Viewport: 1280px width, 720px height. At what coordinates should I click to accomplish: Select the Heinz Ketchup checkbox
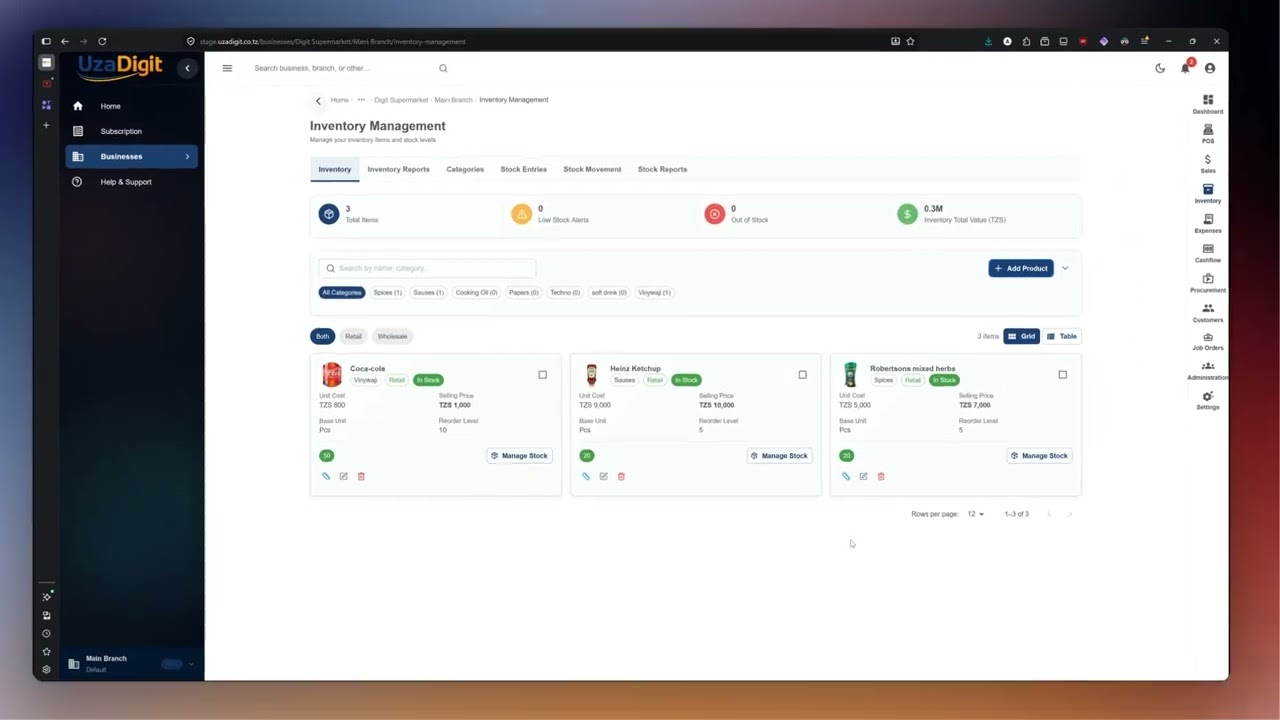point(802,375)
